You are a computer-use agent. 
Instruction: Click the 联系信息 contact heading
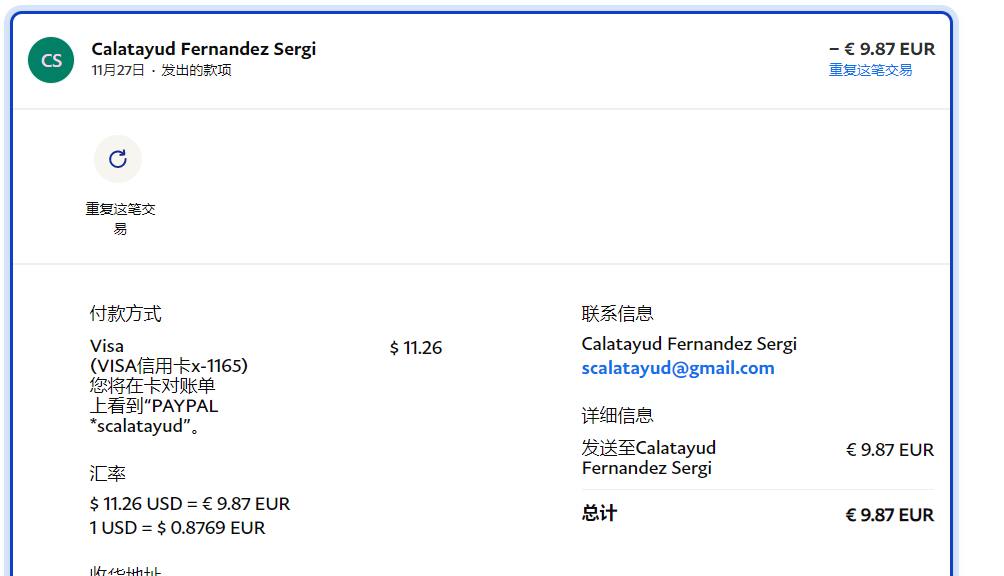point(617,314)
